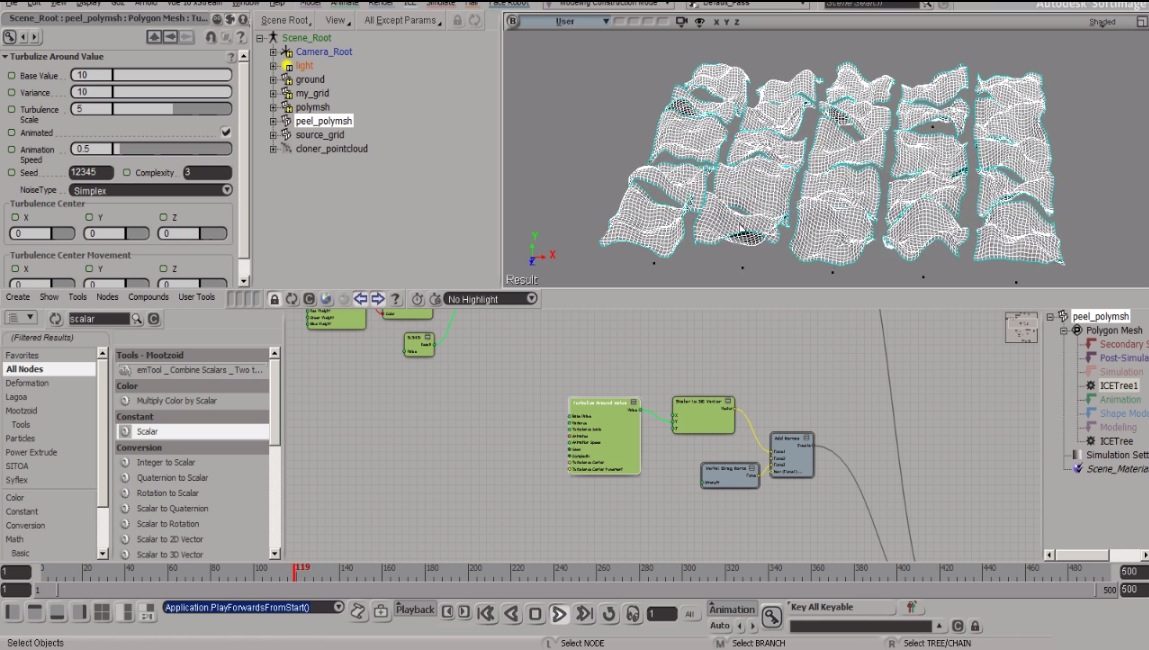Click the blue left arrow in ICE toolbar
Screen dimensions: 1149x650
click(360, 299)
